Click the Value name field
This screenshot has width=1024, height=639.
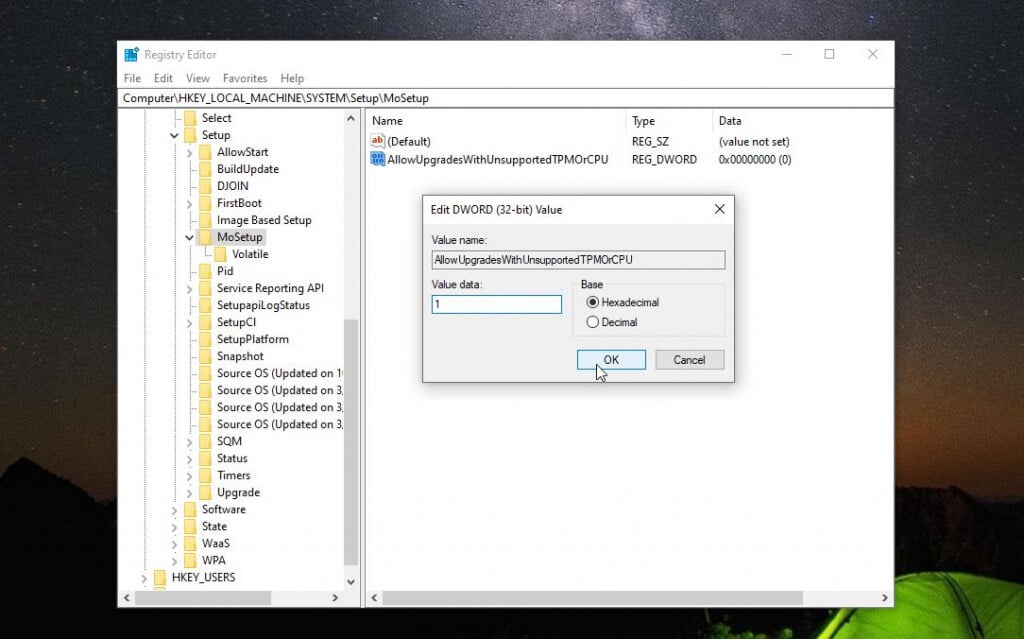click(x=578, y=259)
